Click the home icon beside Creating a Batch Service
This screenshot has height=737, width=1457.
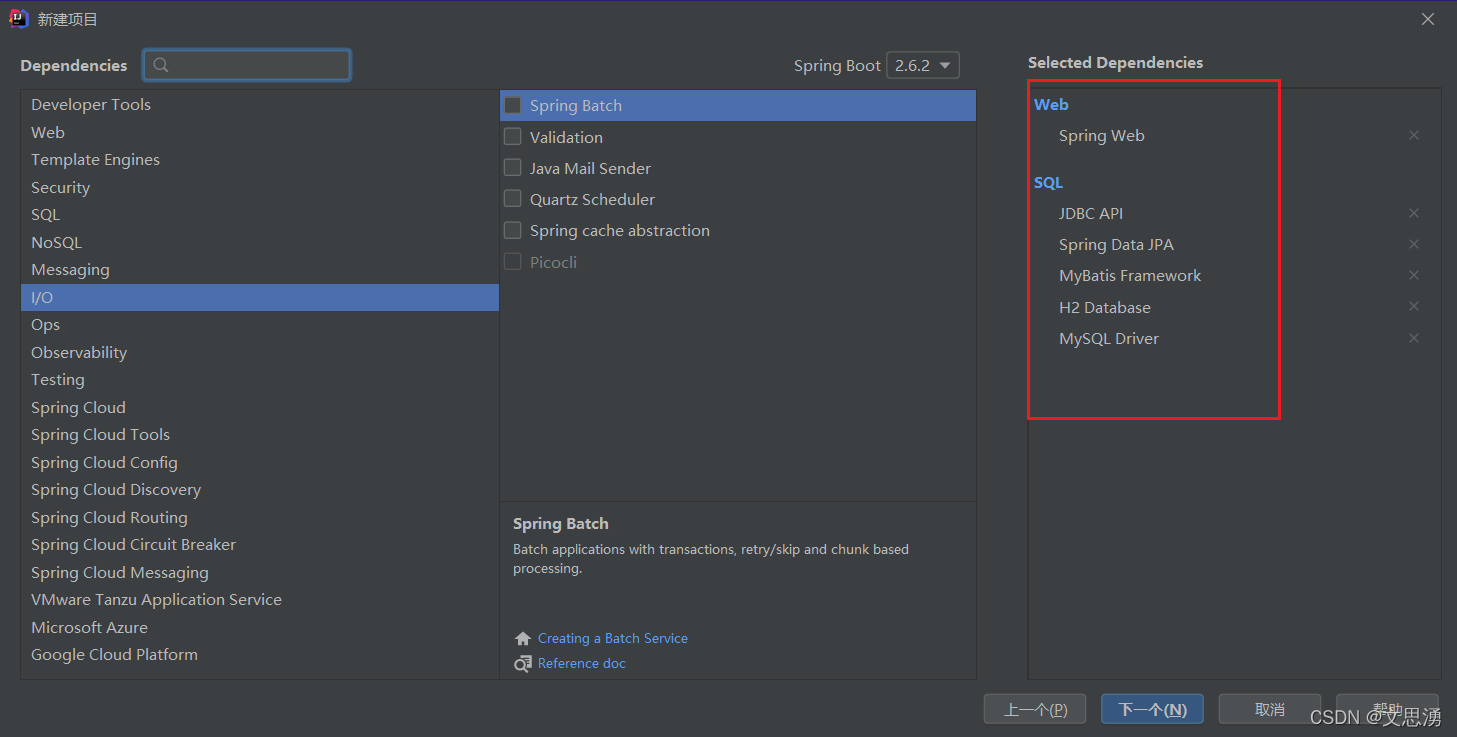523,638
